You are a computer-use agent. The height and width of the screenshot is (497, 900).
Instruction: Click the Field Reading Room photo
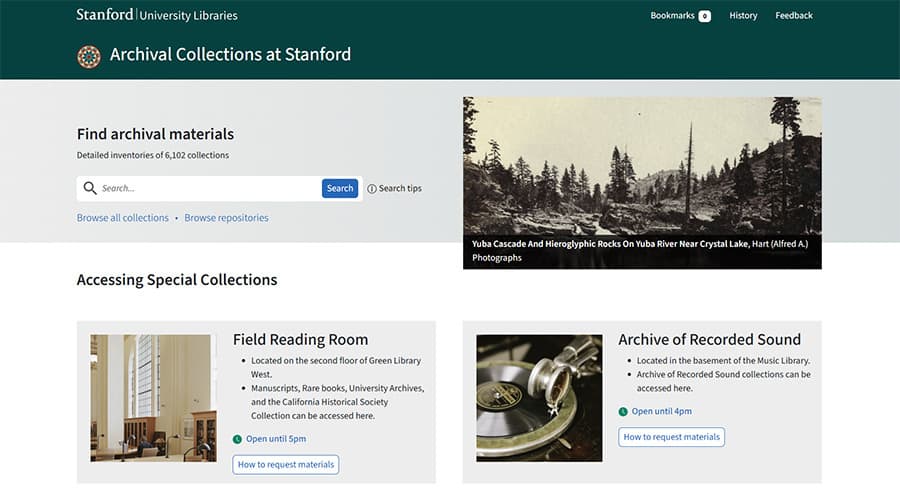coord(151,398)
